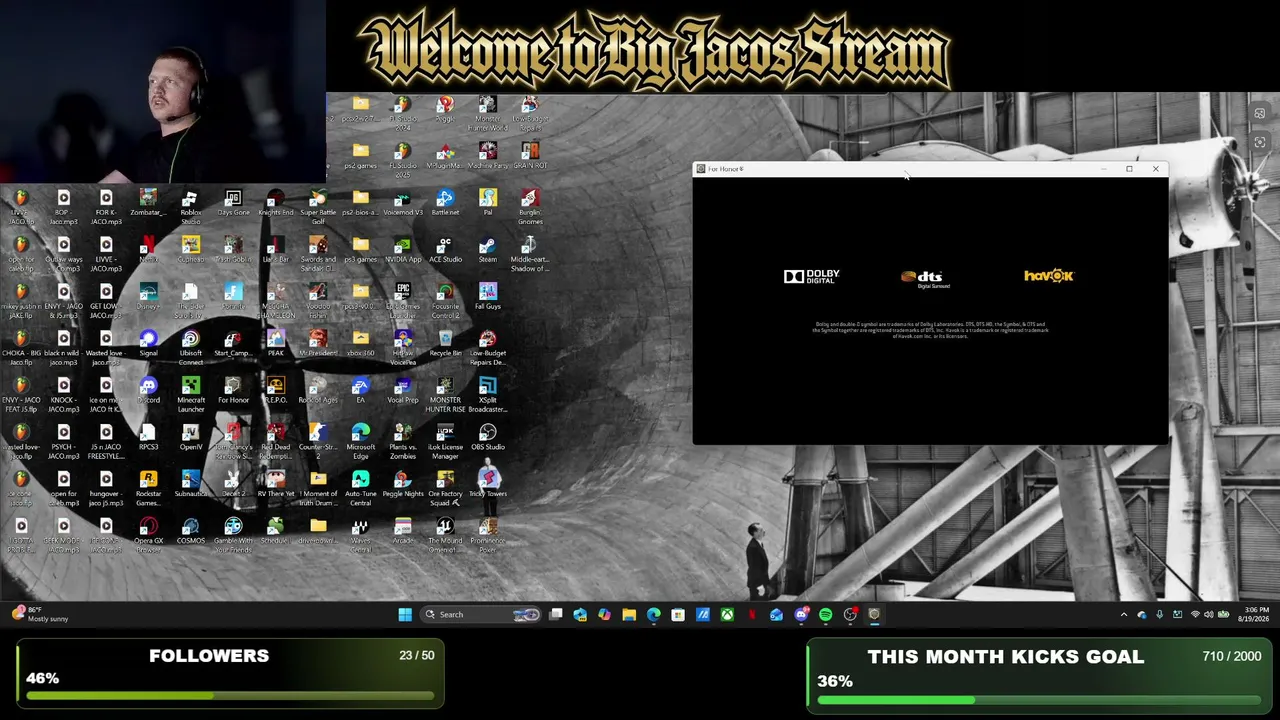This screenshot has height=720, width=1280.
Task: Open the Days Gone shortcut
Action: [233, 202]
